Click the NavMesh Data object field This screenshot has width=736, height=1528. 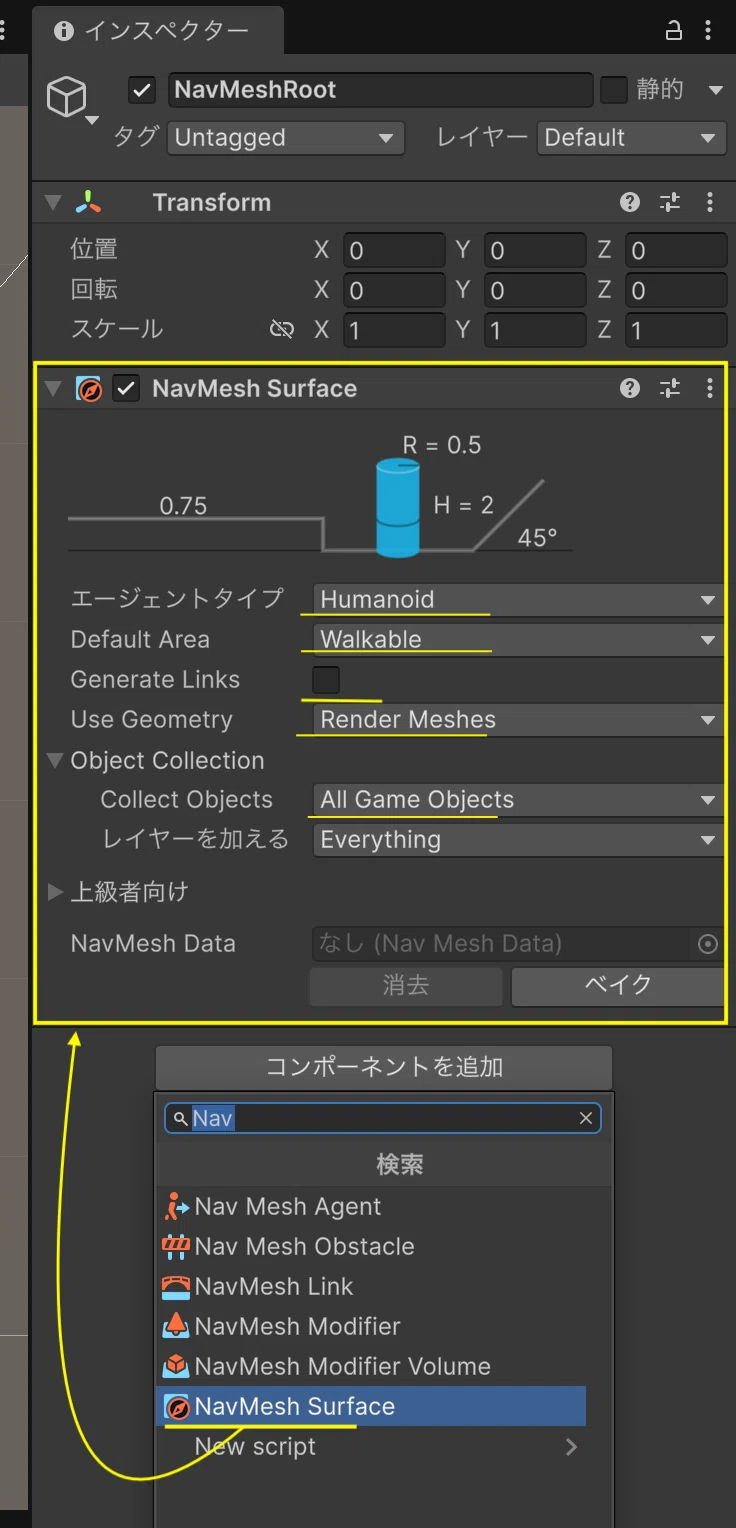[503, 944]
